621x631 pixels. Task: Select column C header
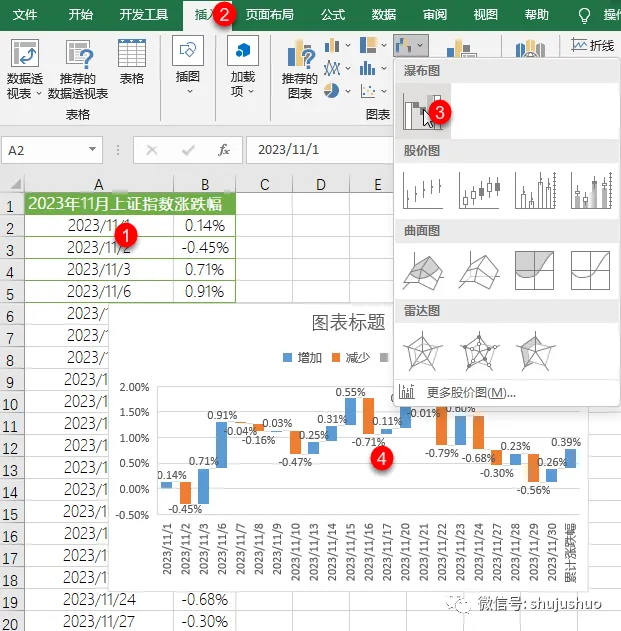click(264, 184)
